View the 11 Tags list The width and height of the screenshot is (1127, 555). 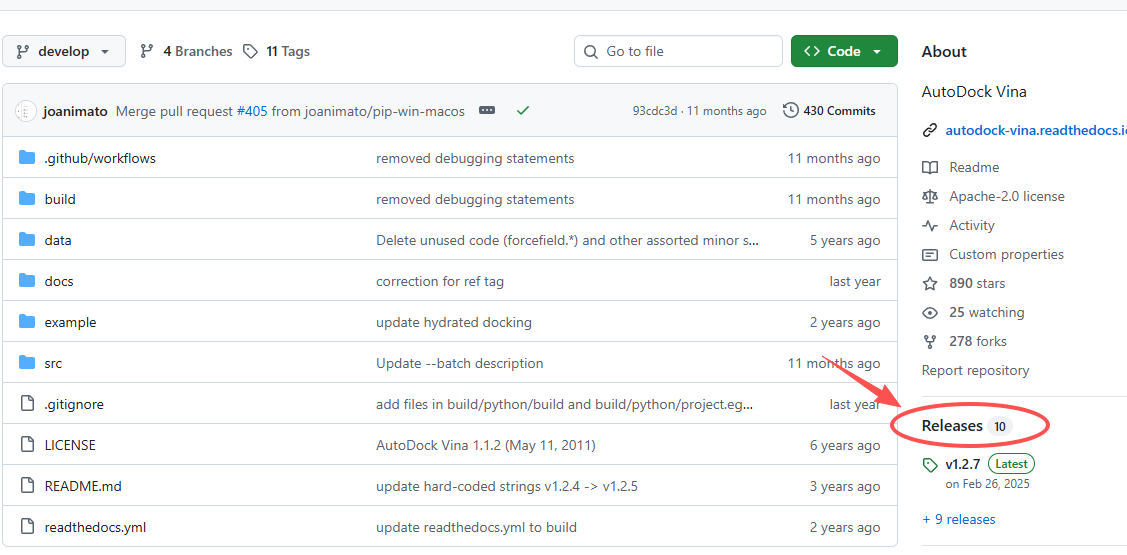277,51
